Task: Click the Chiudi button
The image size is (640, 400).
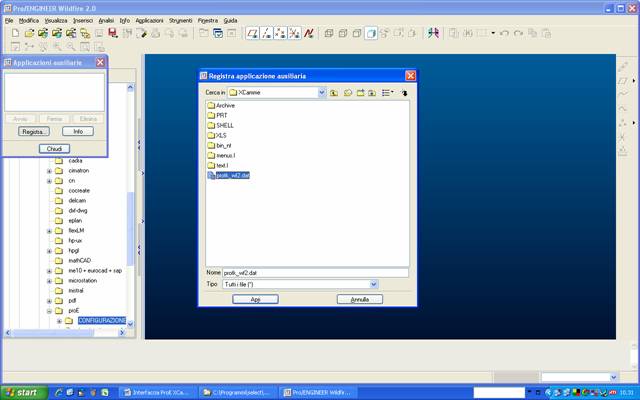Action: [54, 149]
